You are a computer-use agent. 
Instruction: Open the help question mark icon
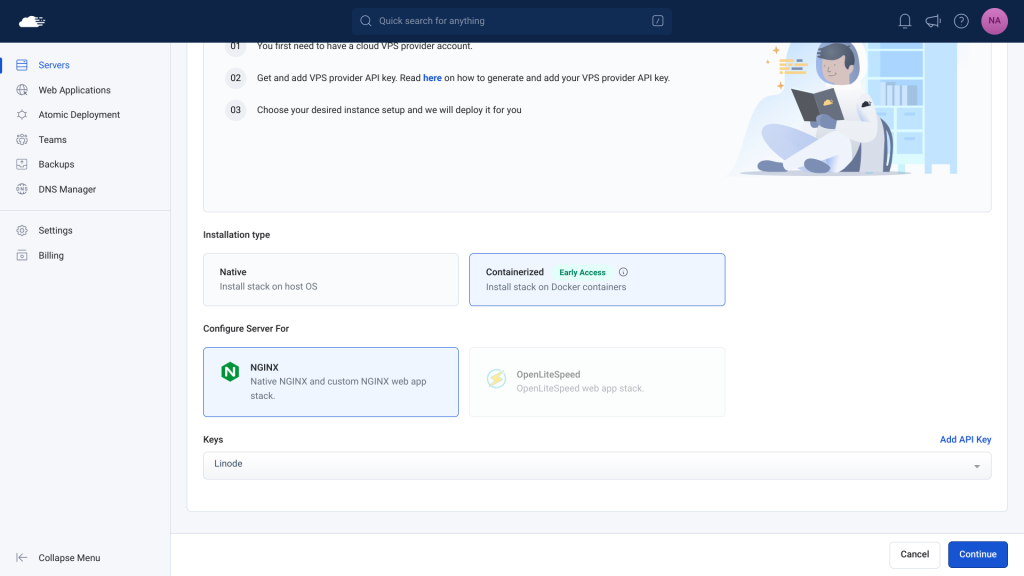pos(961,21)
